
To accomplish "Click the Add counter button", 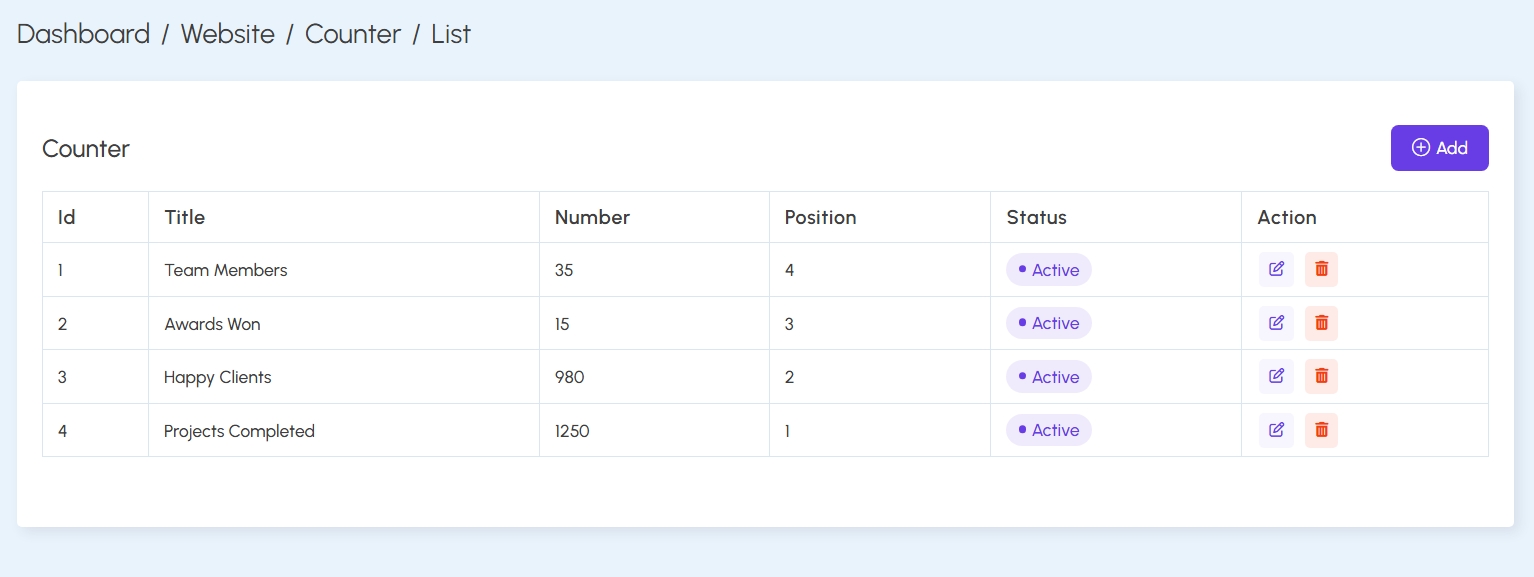I will [x=1439, y=148].
